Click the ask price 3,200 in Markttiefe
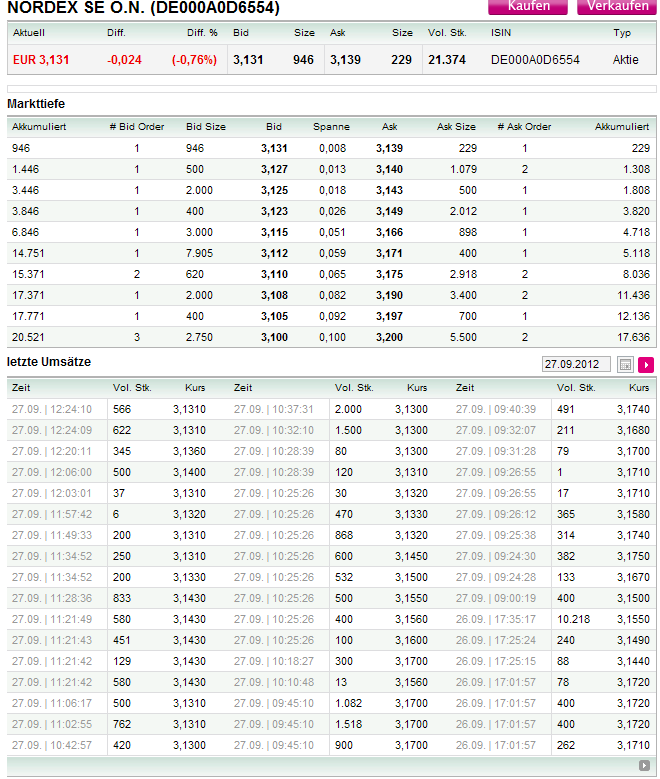 point(389,337)
